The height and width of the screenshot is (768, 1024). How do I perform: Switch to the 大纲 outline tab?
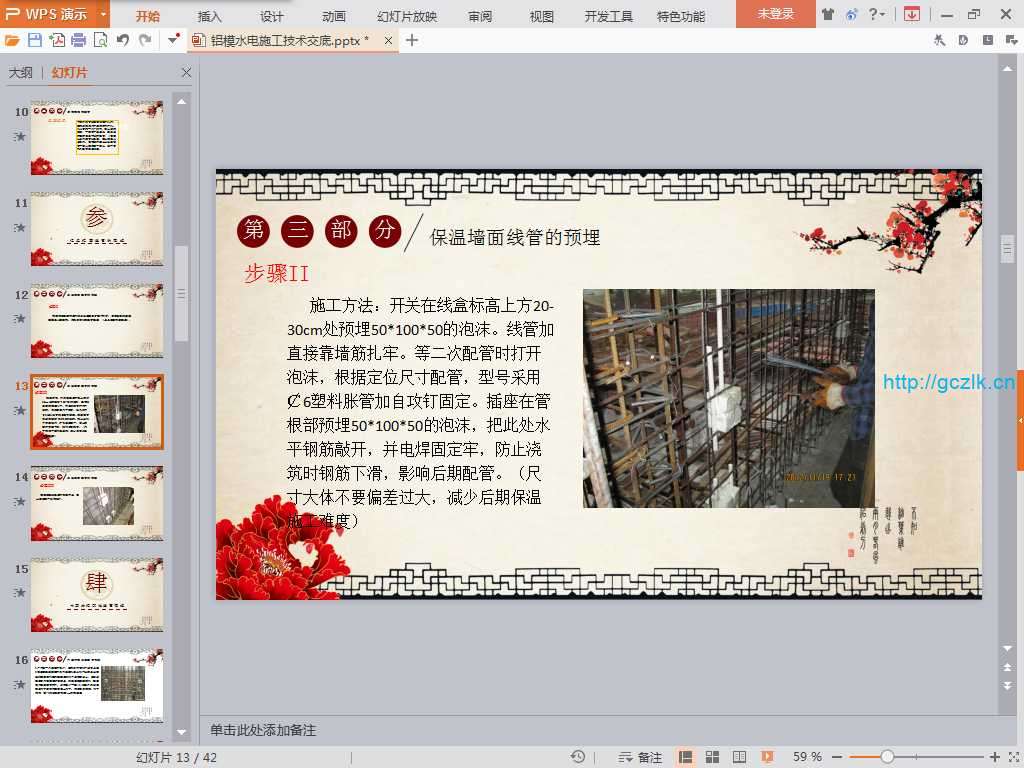(x=21, y=73)
